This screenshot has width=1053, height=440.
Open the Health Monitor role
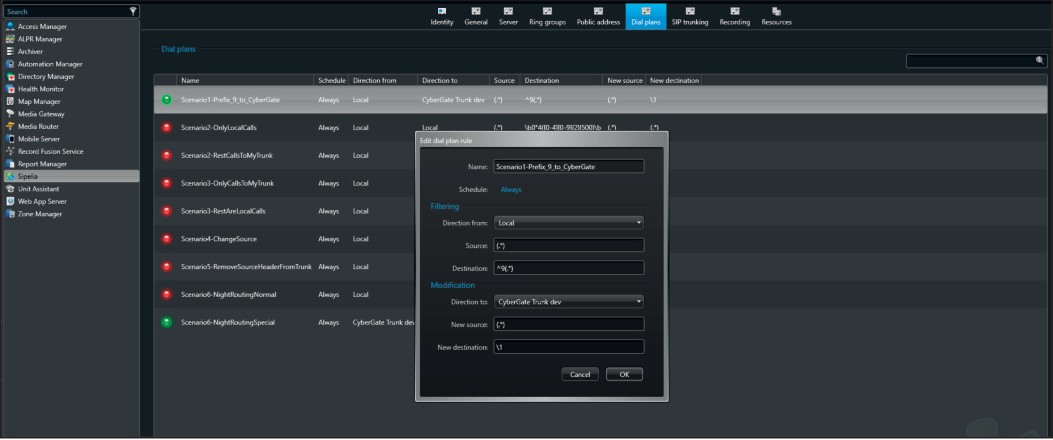[x=41, y=89]
